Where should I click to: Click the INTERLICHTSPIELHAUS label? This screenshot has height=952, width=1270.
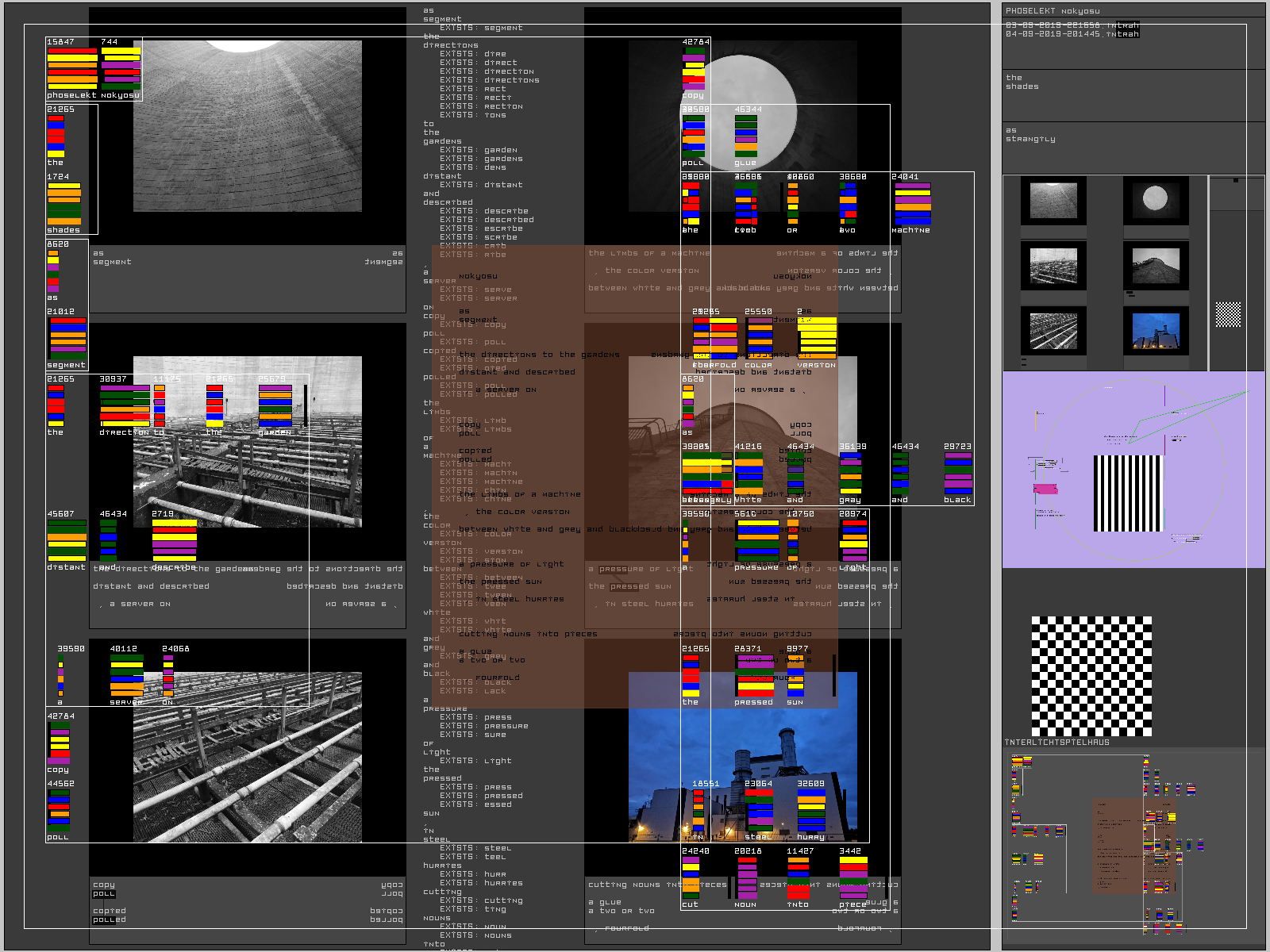(x=1056, y=743)
